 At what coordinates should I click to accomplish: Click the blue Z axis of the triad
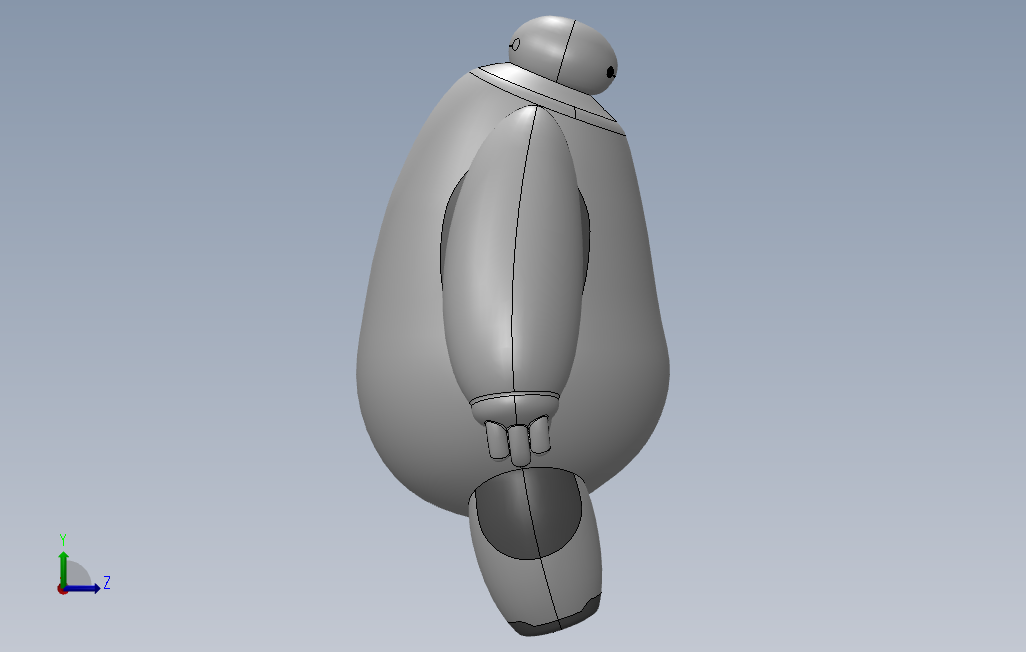82,589
